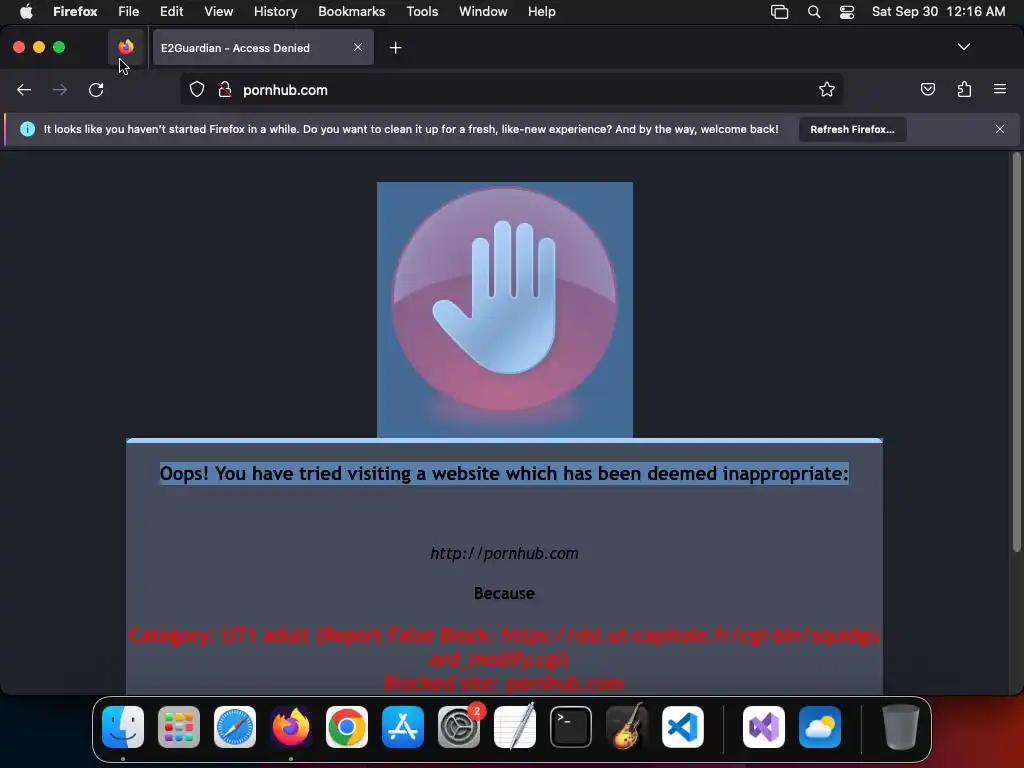
Task: Click the 'Blocked site: pornhub.com' line
Action: pos(504,683)
